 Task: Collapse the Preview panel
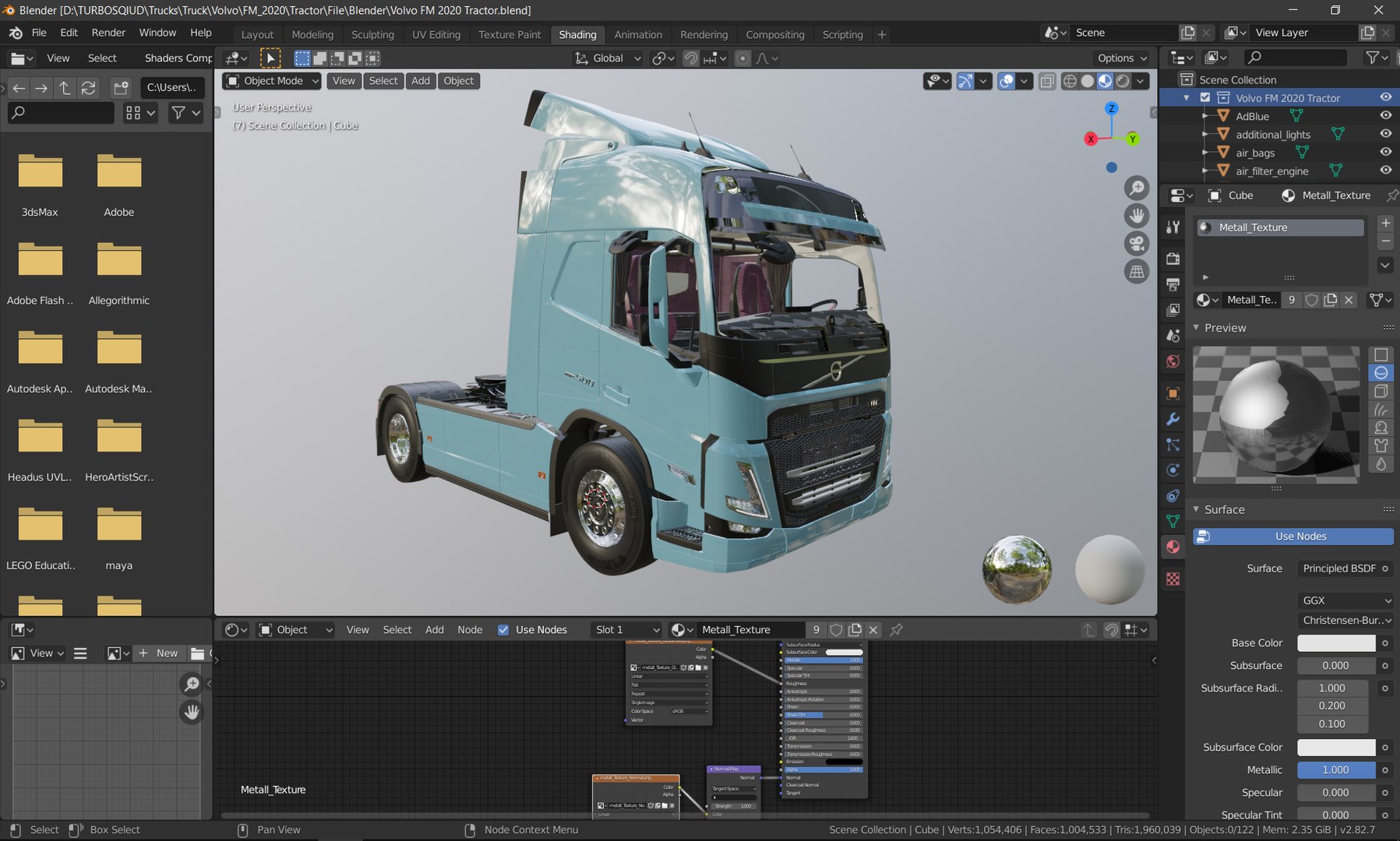click(1197, 328)
